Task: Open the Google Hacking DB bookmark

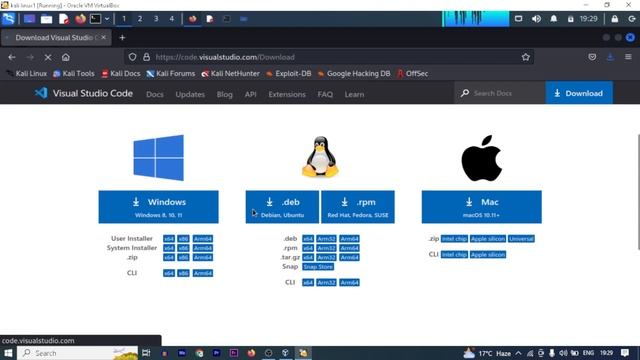Action: point(354,73)
